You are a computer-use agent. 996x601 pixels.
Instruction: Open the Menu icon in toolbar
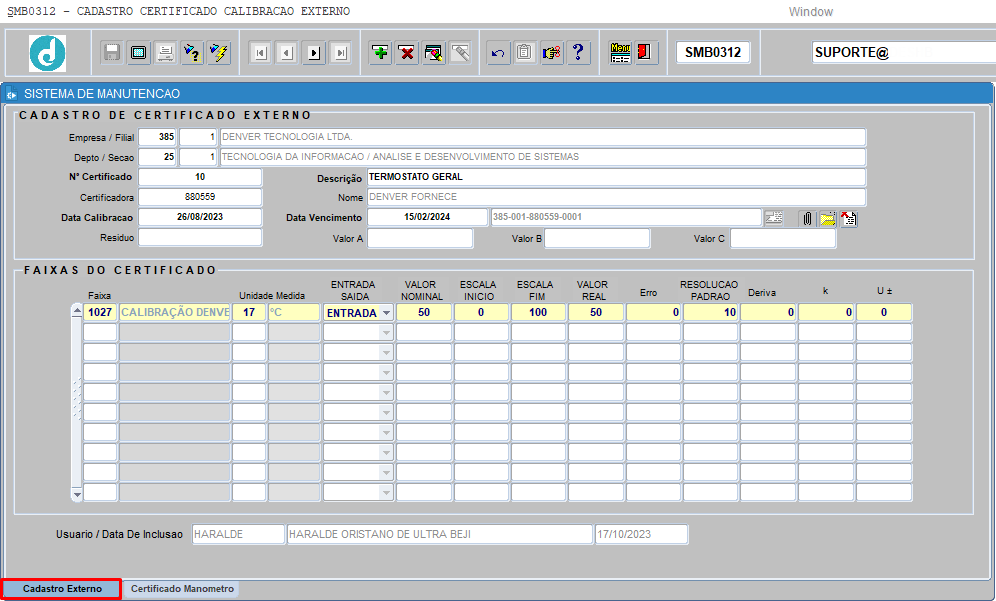(x=620, y=53)
